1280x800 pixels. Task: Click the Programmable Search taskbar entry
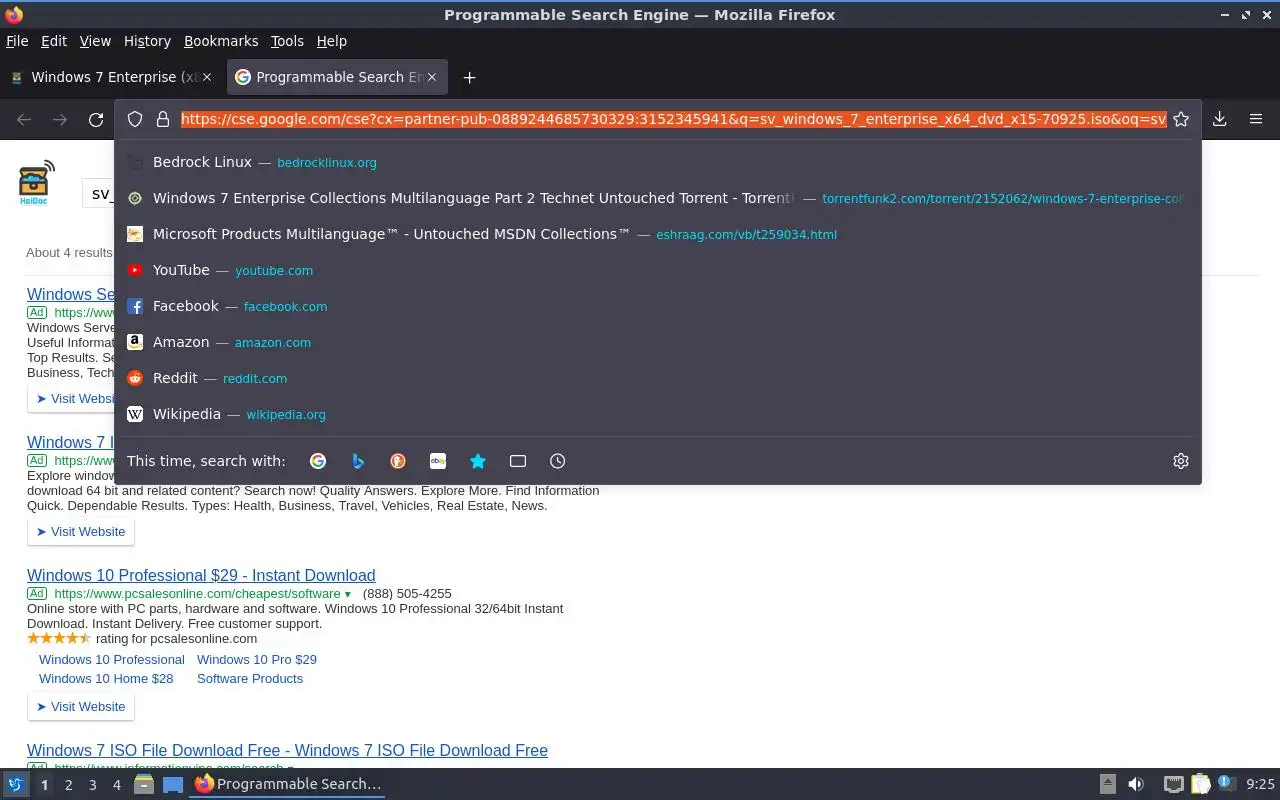pos(288,784)
